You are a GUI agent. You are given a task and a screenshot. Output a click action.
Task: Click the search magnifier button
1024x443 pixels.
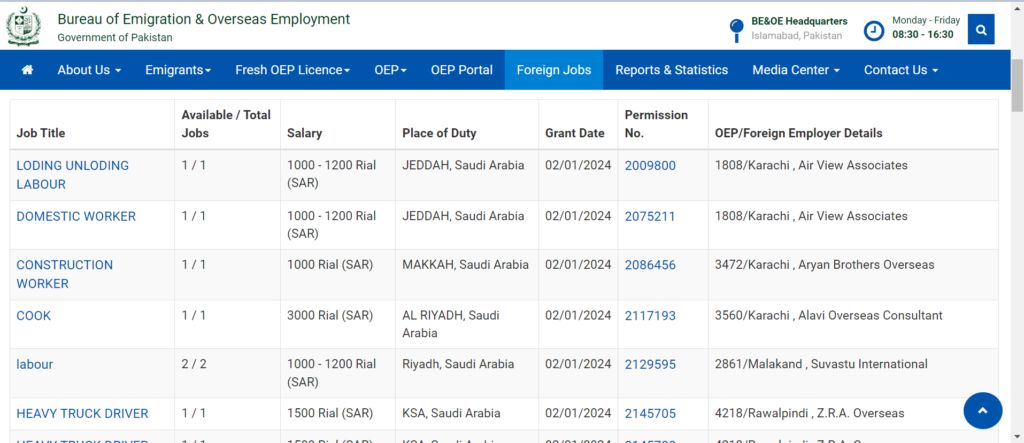coord(981,30)
